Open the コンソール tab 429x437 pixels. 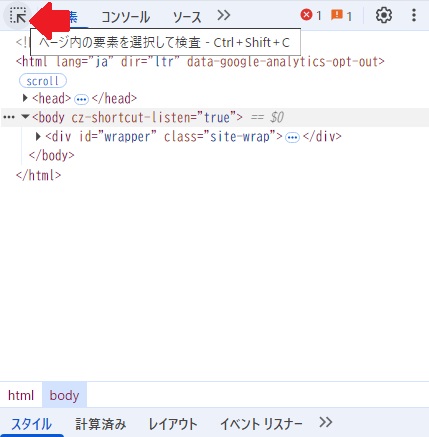(125, 17)
